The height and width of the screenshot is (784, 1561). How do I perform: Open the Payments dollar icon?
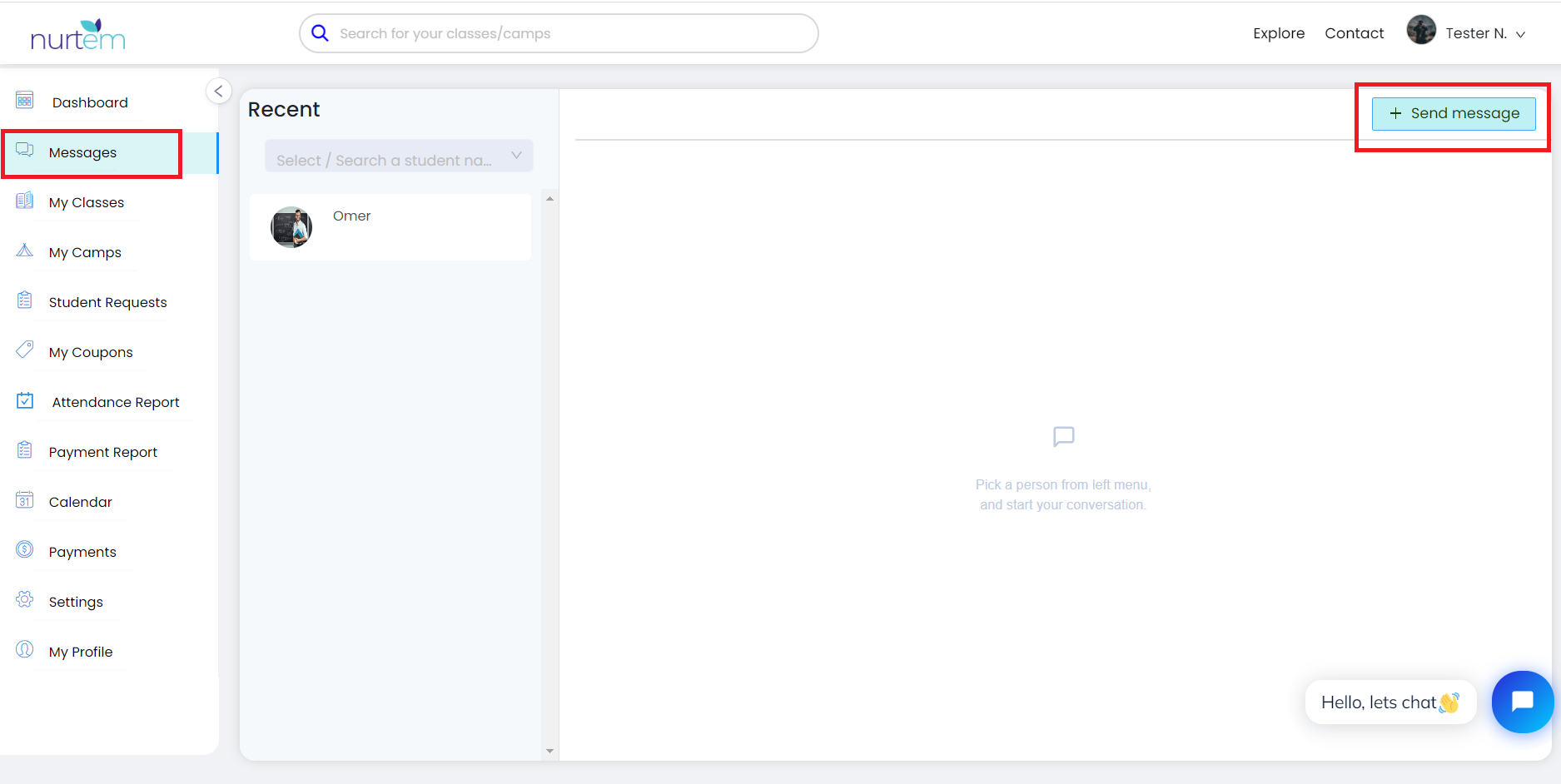click(x=24, y=549)
